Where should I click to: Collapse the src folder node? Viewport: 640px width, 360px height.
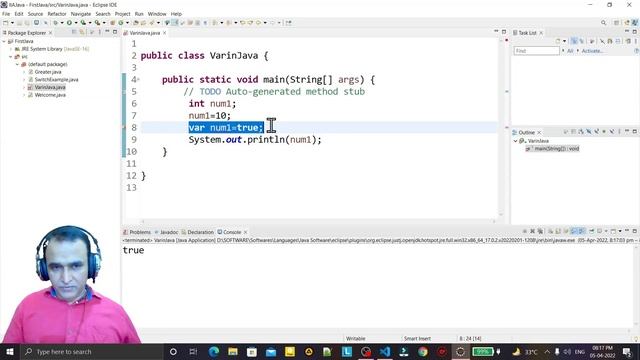point(11,57)
